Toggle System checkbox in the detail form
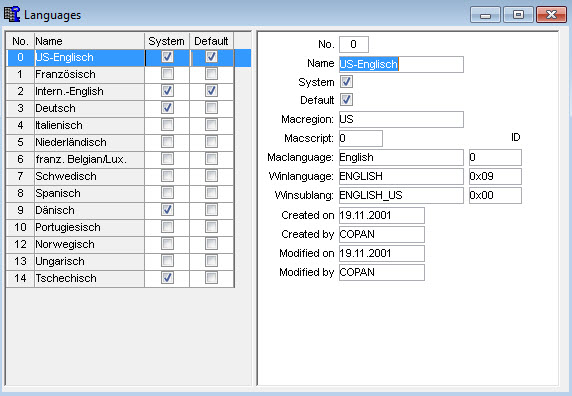Screen dimensions: 572x396 click(347, 82)
